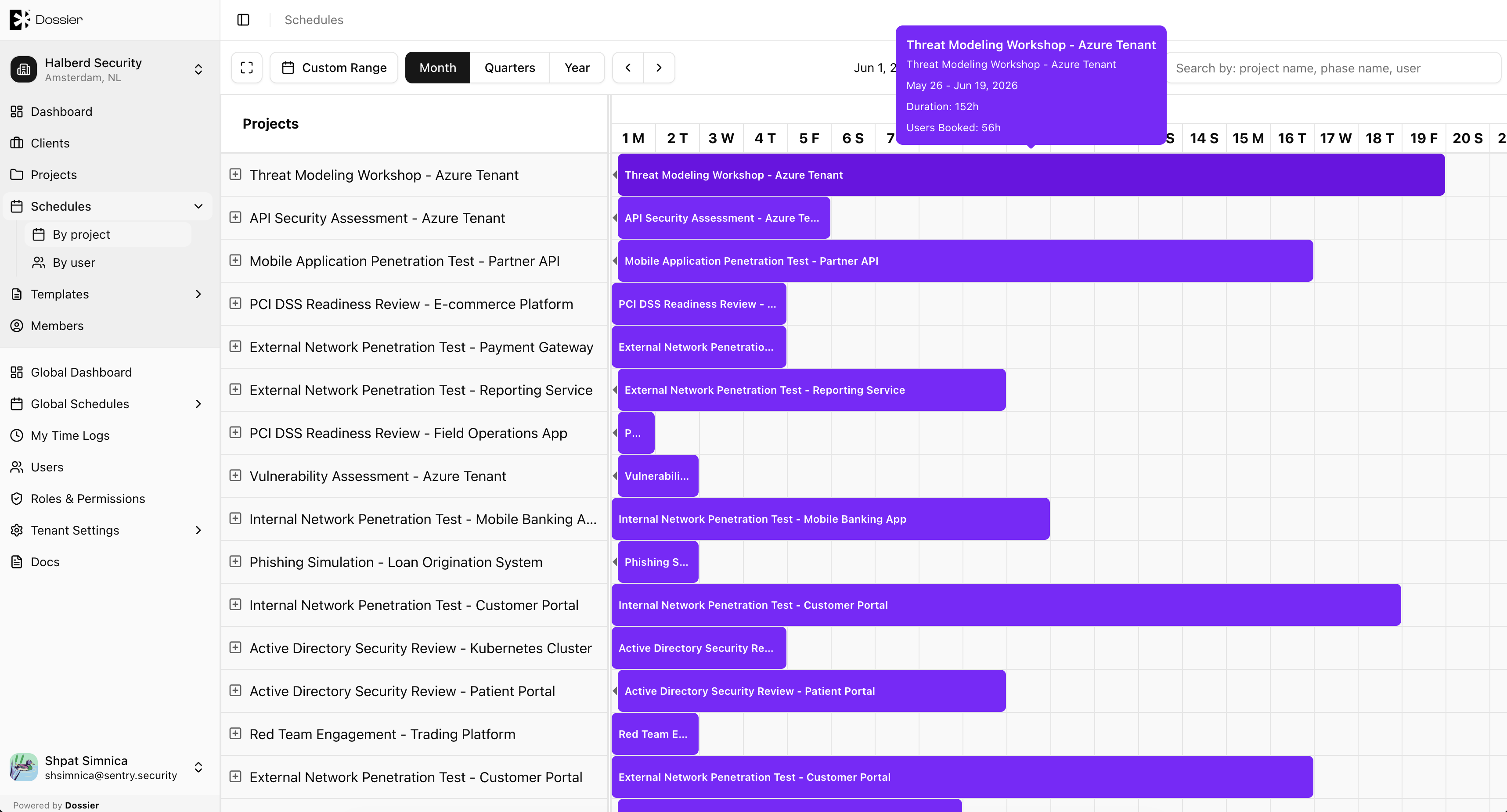Click Threat Modeling Workshop timeline bar

(1031, 175)
